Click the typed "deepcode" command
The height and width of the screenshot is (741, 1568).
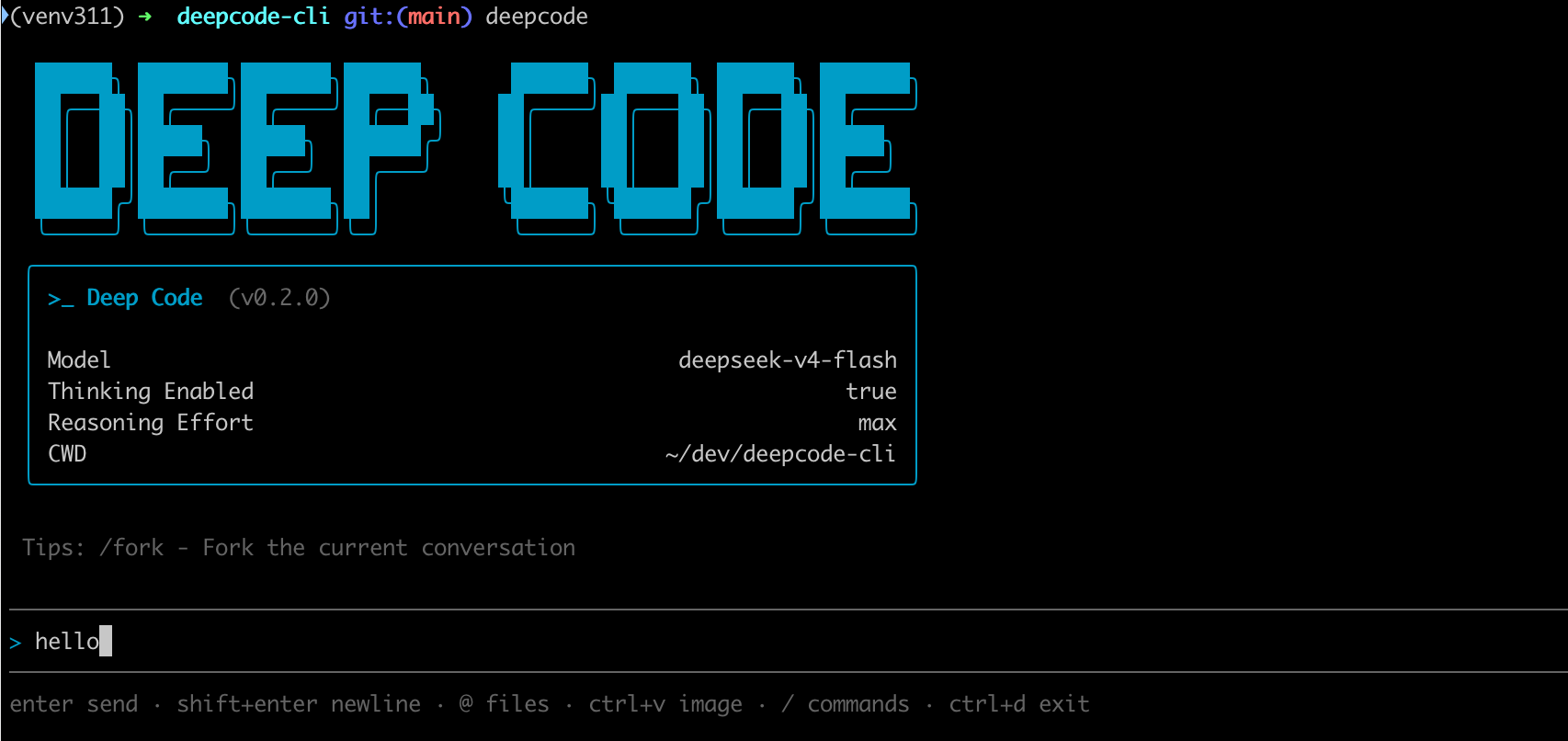[537, 17]
